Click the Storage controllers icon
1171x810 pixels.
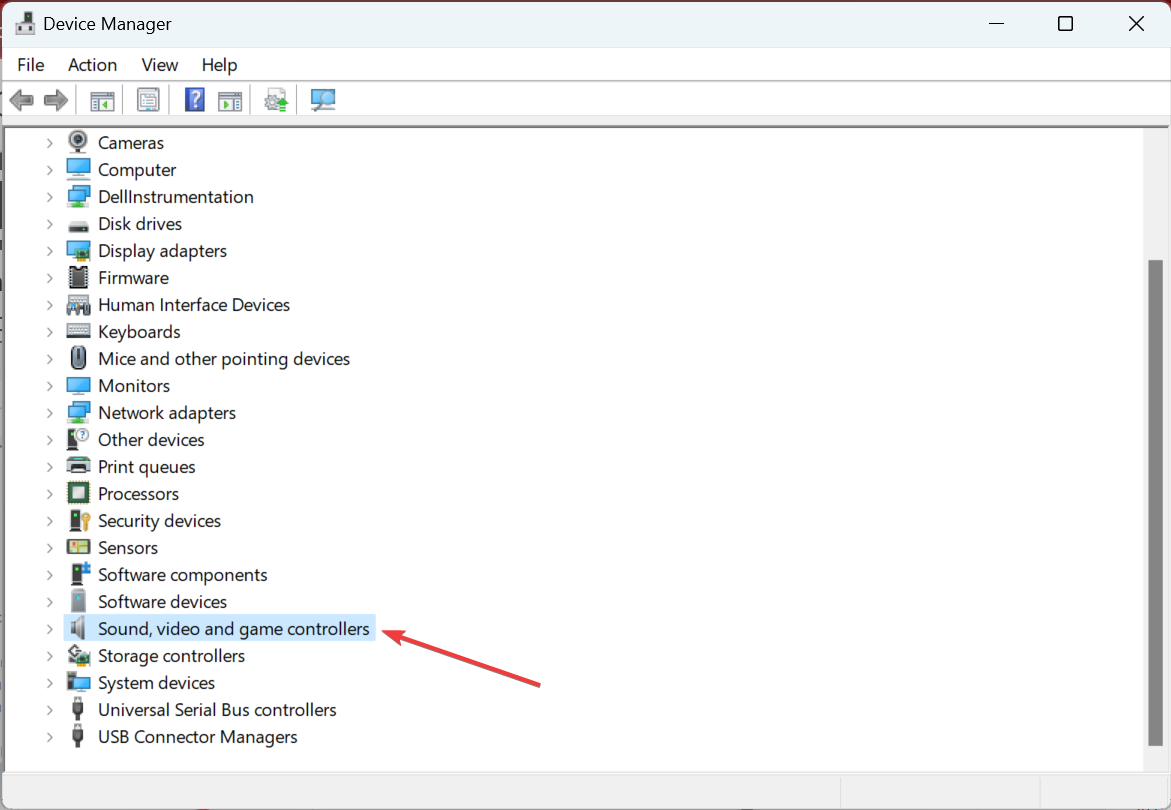point(78,655)
